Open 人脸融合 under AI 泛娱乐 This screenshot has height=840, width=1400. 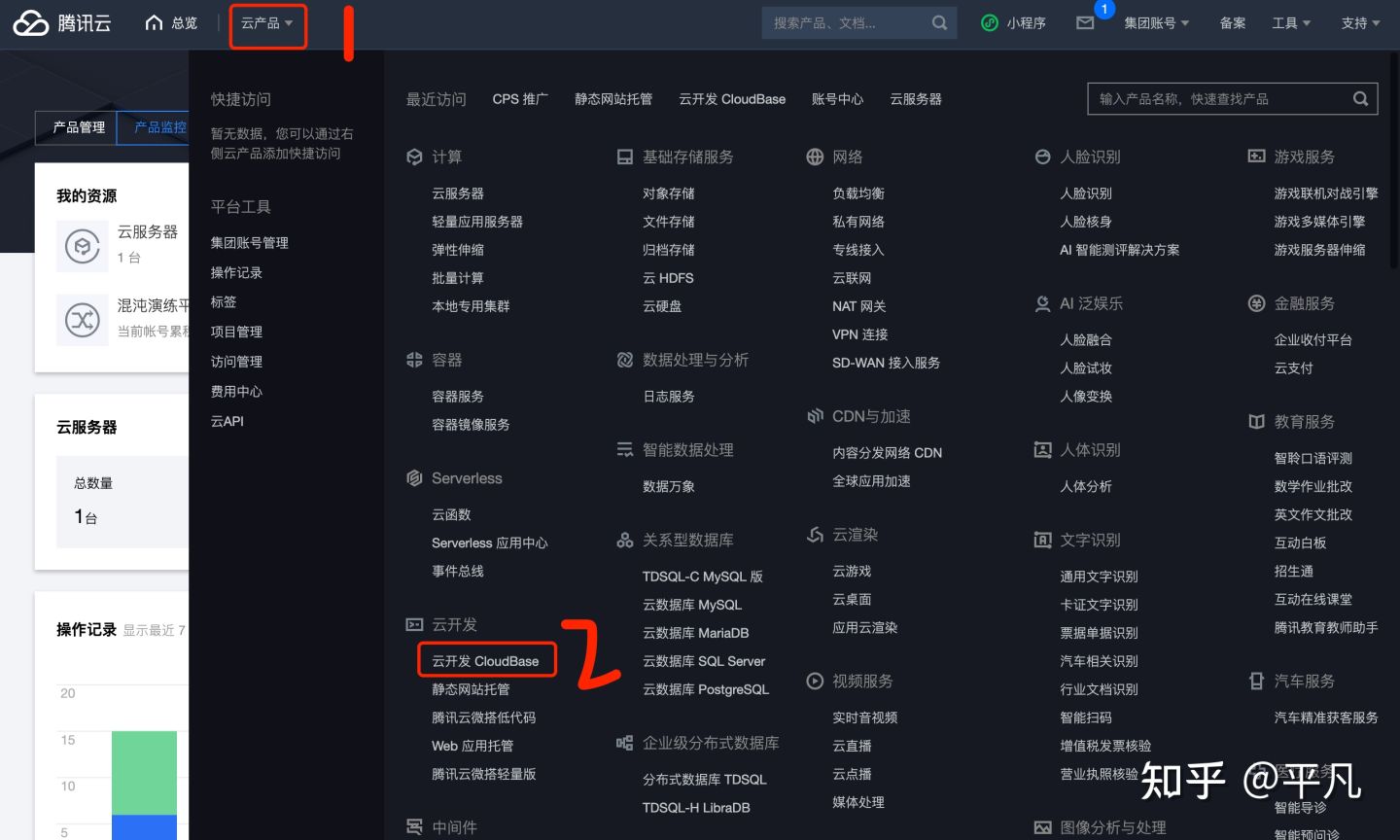(x=1086, y=340)
